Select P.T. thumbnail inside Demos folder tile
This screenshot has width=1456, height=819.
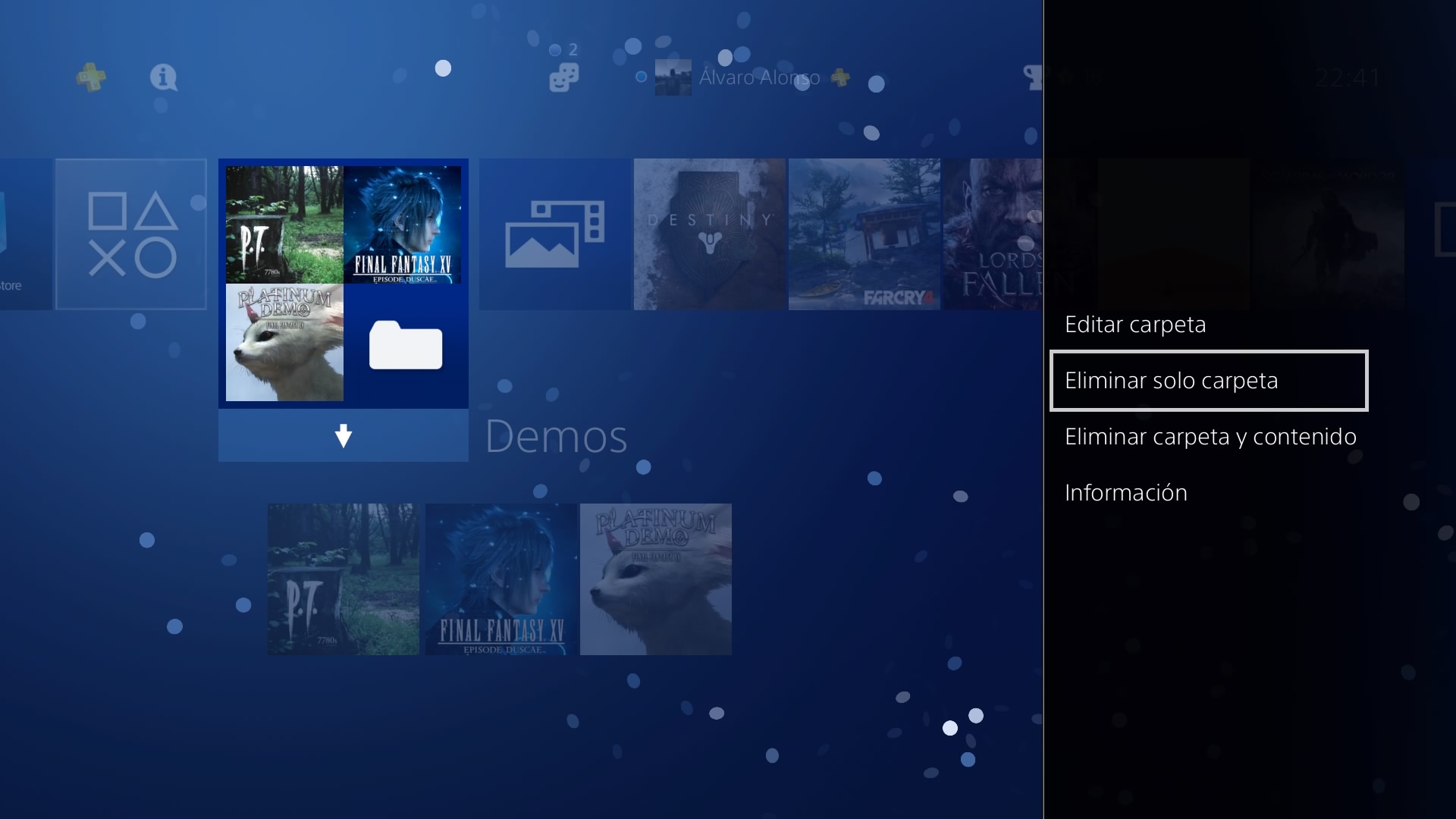(284, 225)
